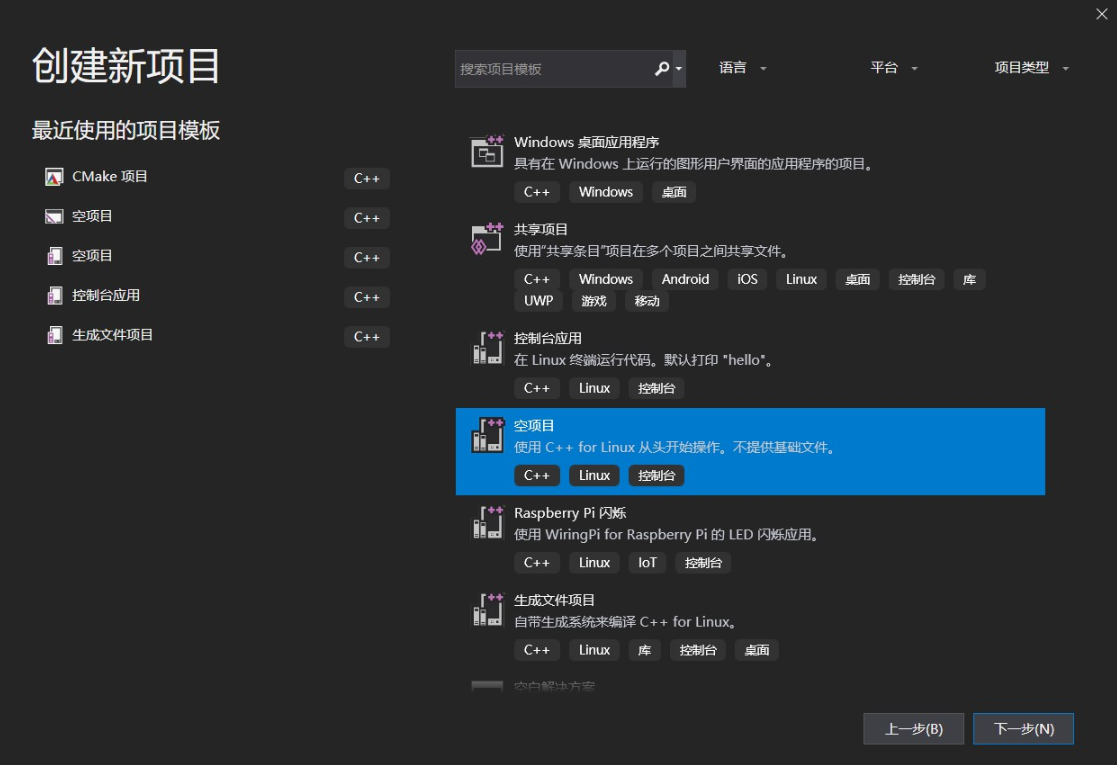Click the Android tag under 共享项目

point(685,279)
